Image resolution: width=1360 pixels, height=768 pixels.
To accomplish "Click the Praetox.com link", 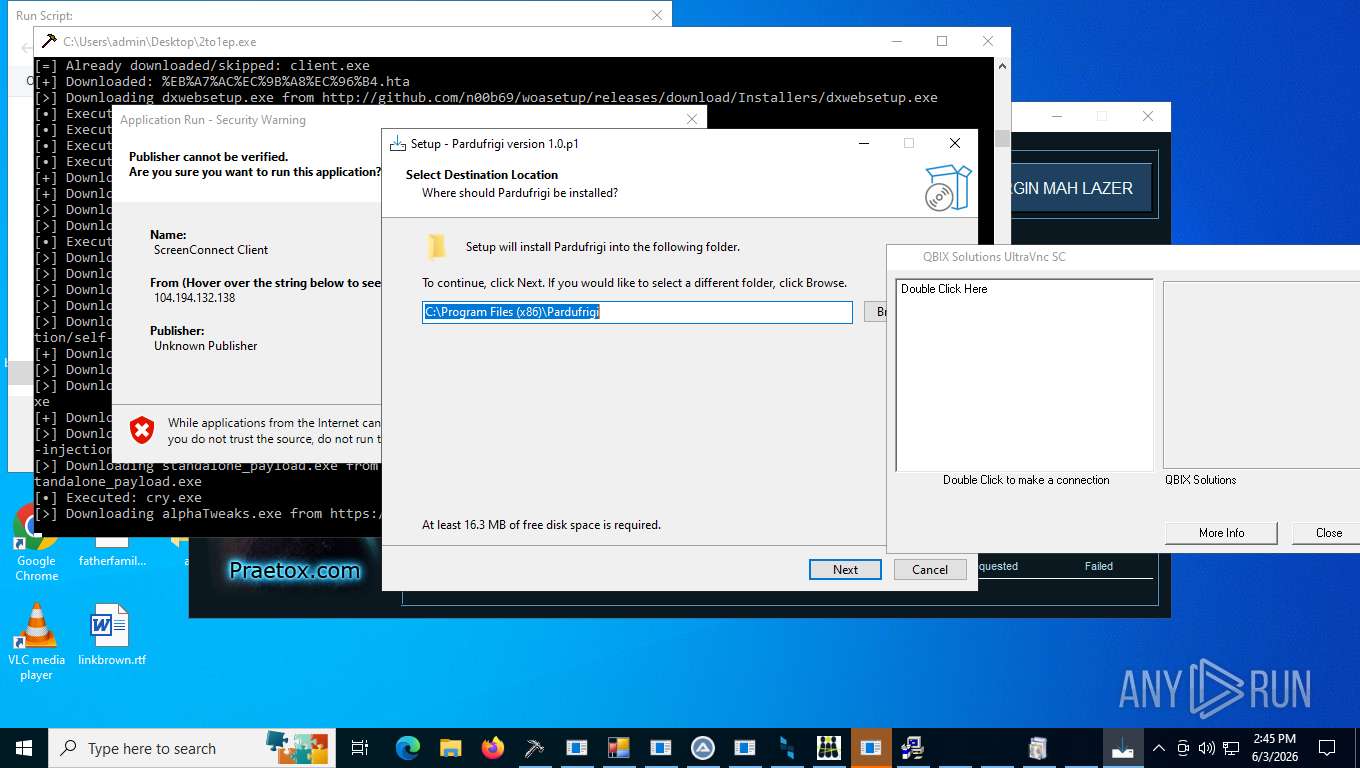I will 294,570.
